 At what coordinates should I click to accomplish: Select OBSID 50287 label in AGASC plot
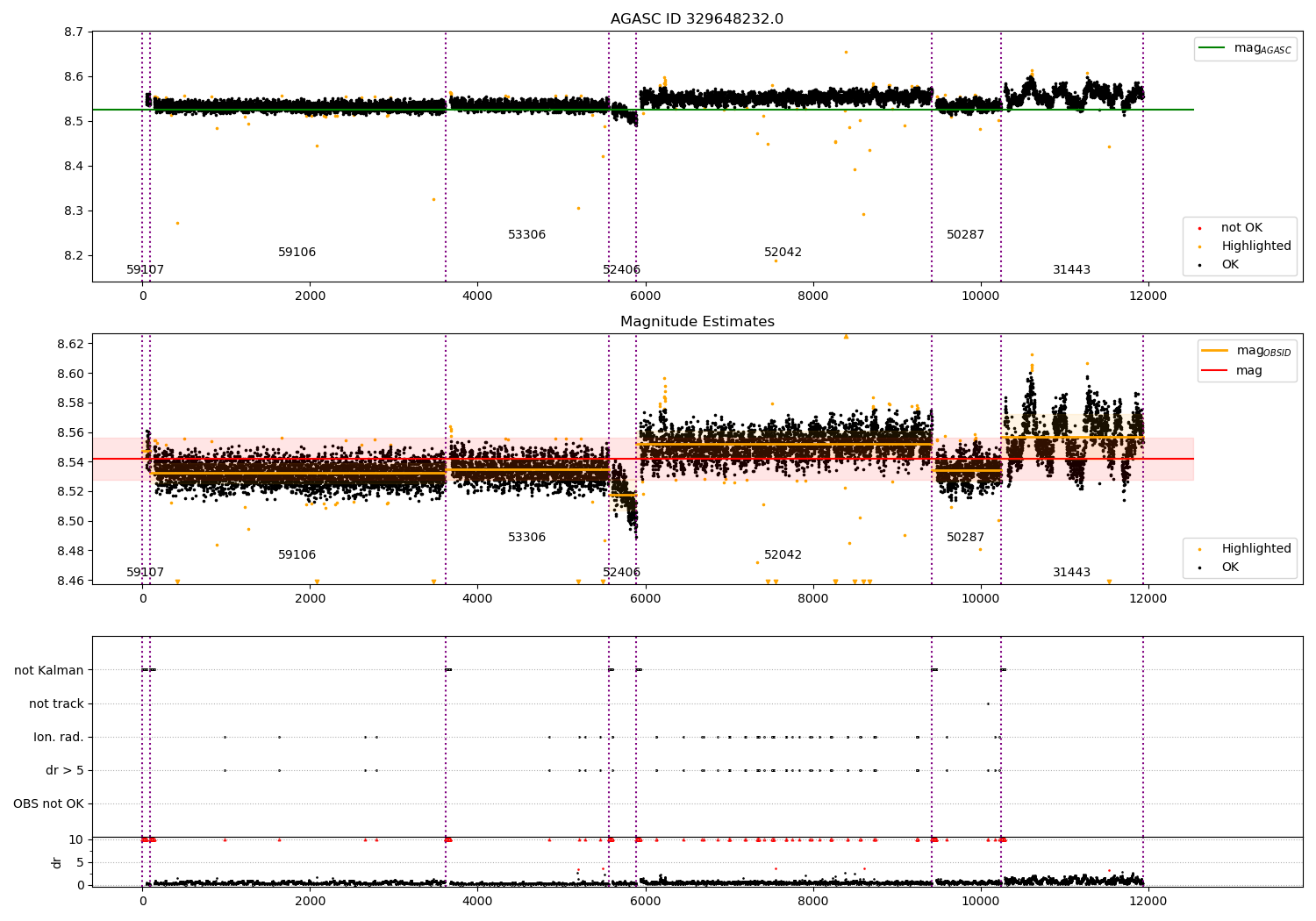coord(965,235)
